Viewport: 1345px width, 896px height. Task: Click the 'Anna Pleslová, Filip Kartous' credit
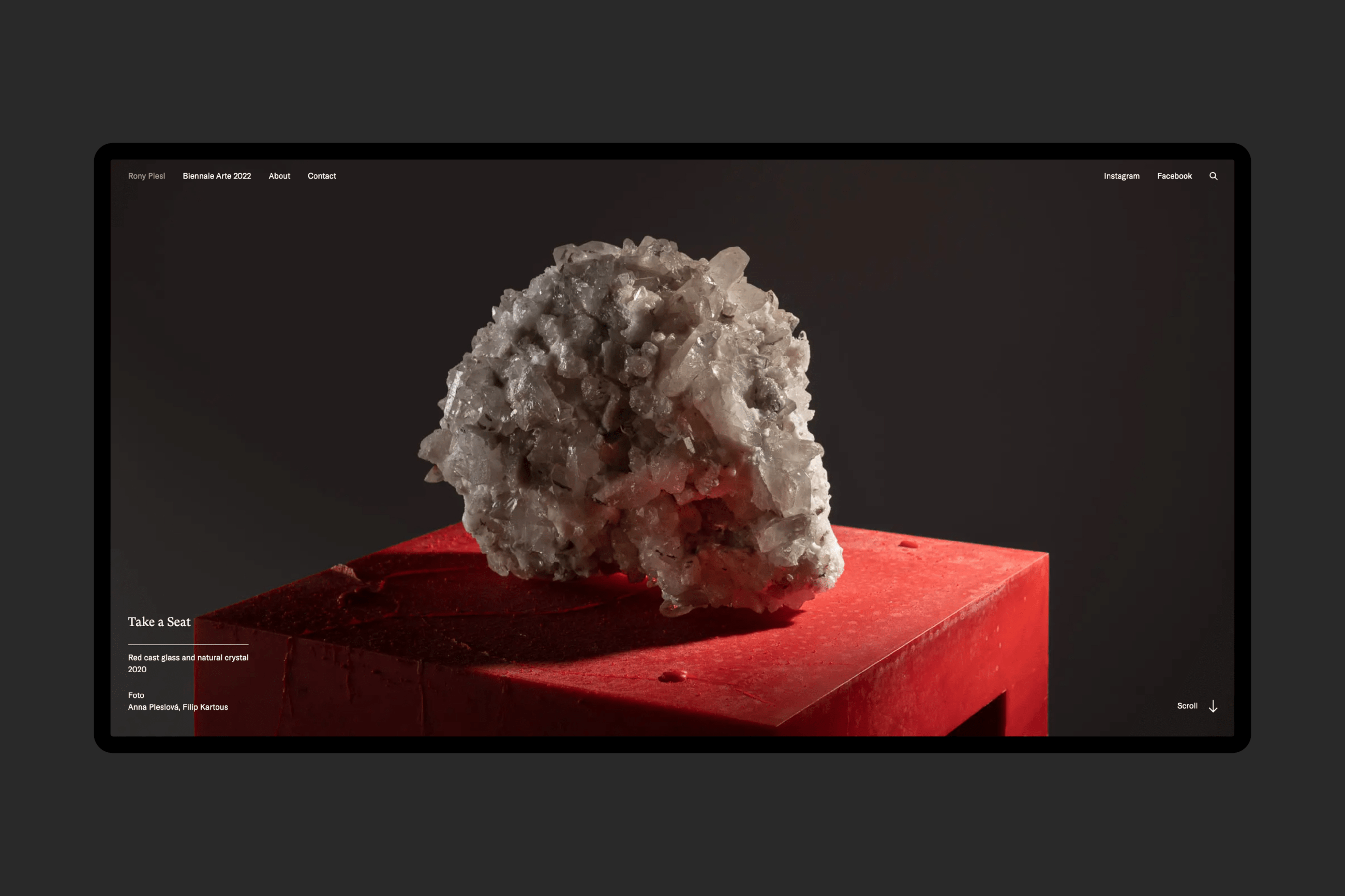[178, 707]
